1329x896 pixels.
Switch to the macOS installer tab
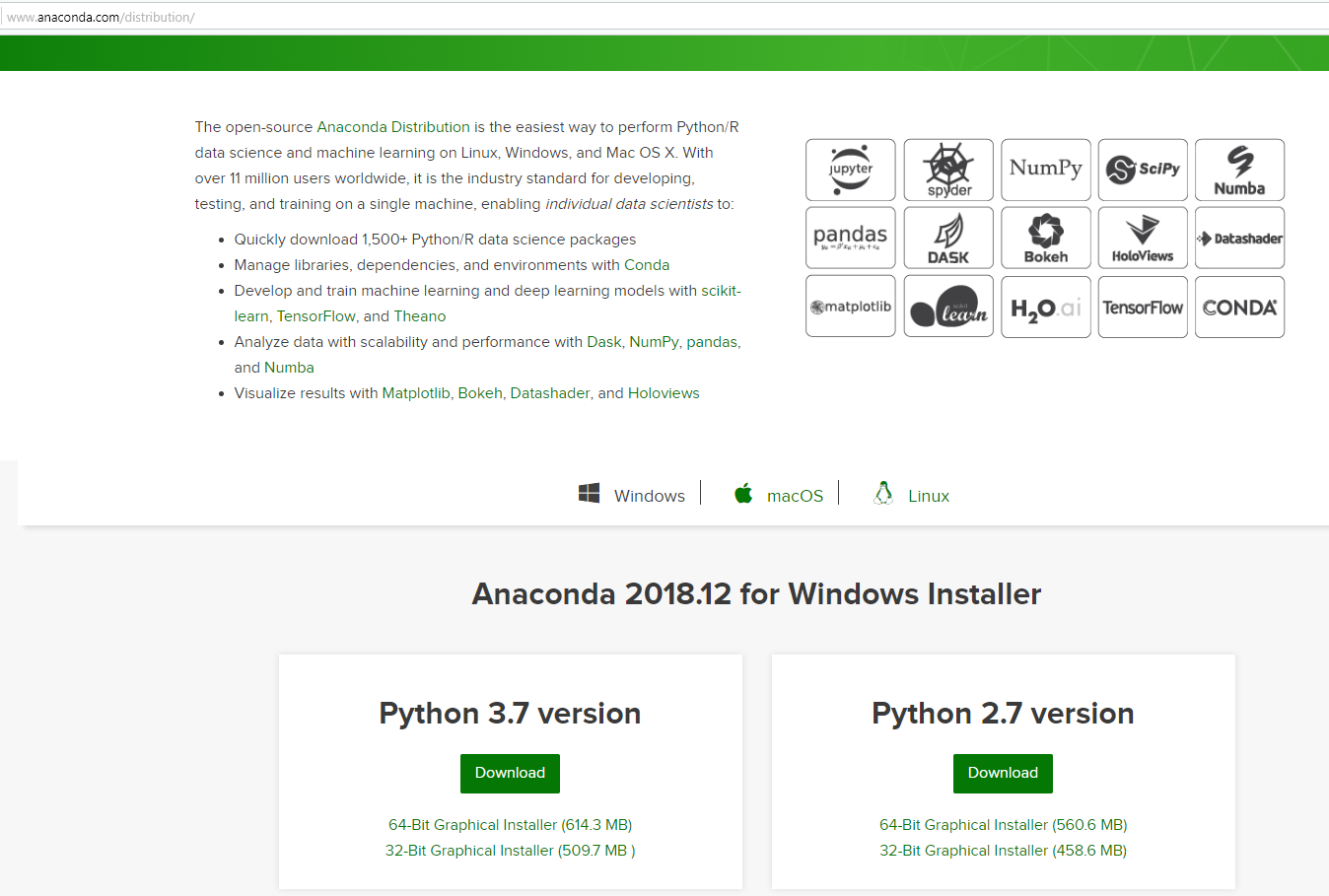click(778, 495)
